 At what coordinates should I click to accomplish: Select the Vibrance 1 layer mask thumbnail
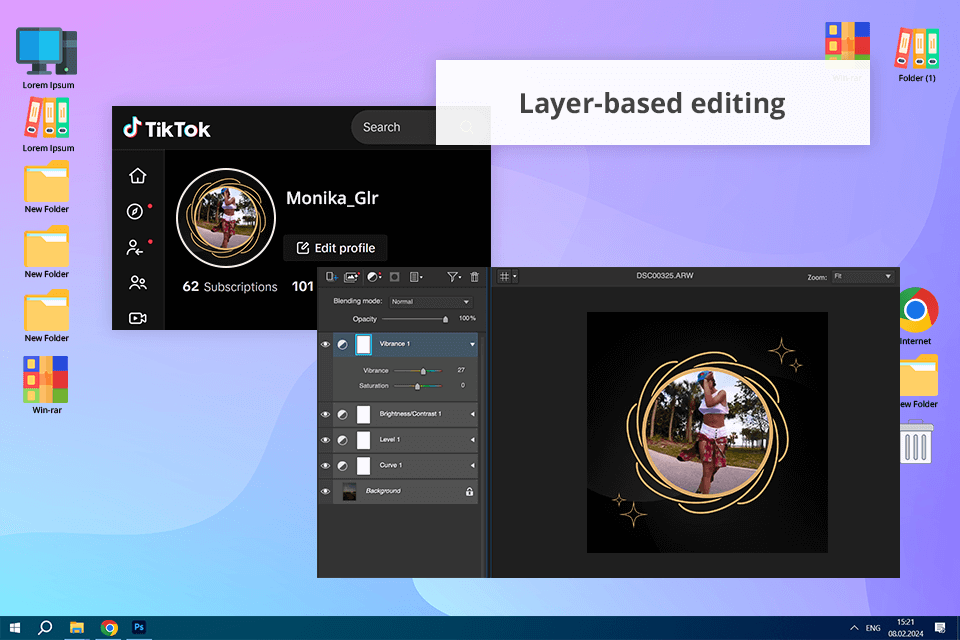(364, 344)
